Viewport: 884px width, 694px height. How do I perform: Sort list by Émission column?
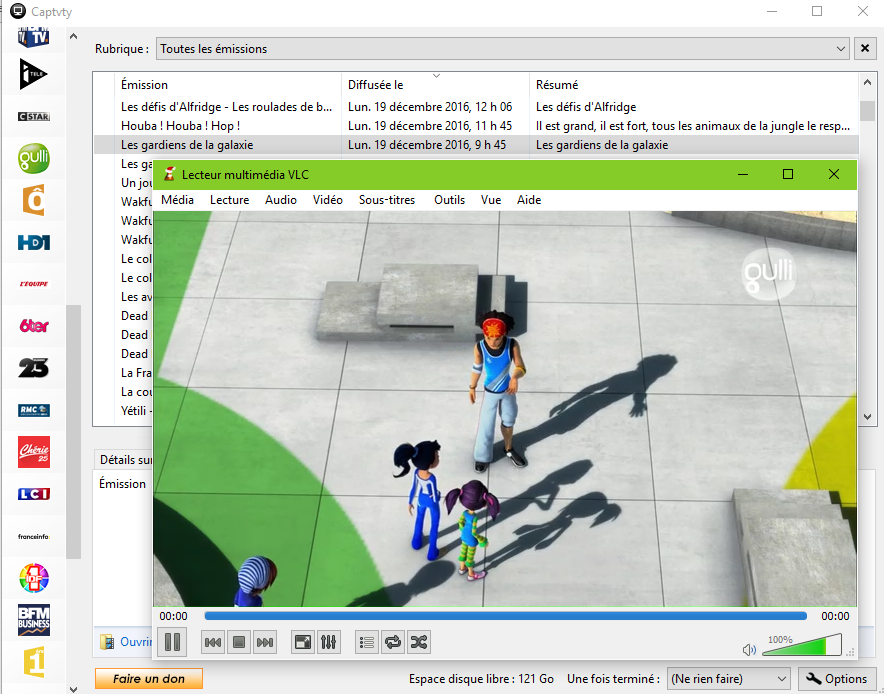228,85
